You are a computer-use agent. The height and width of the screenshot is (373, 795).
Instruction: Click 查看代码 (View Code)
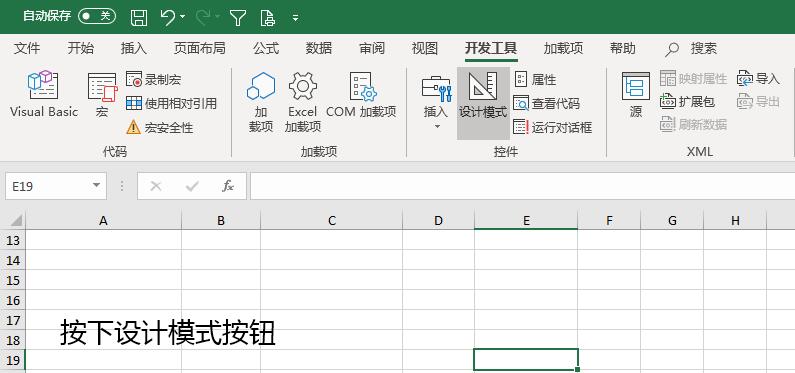click(x=547, y=103)
